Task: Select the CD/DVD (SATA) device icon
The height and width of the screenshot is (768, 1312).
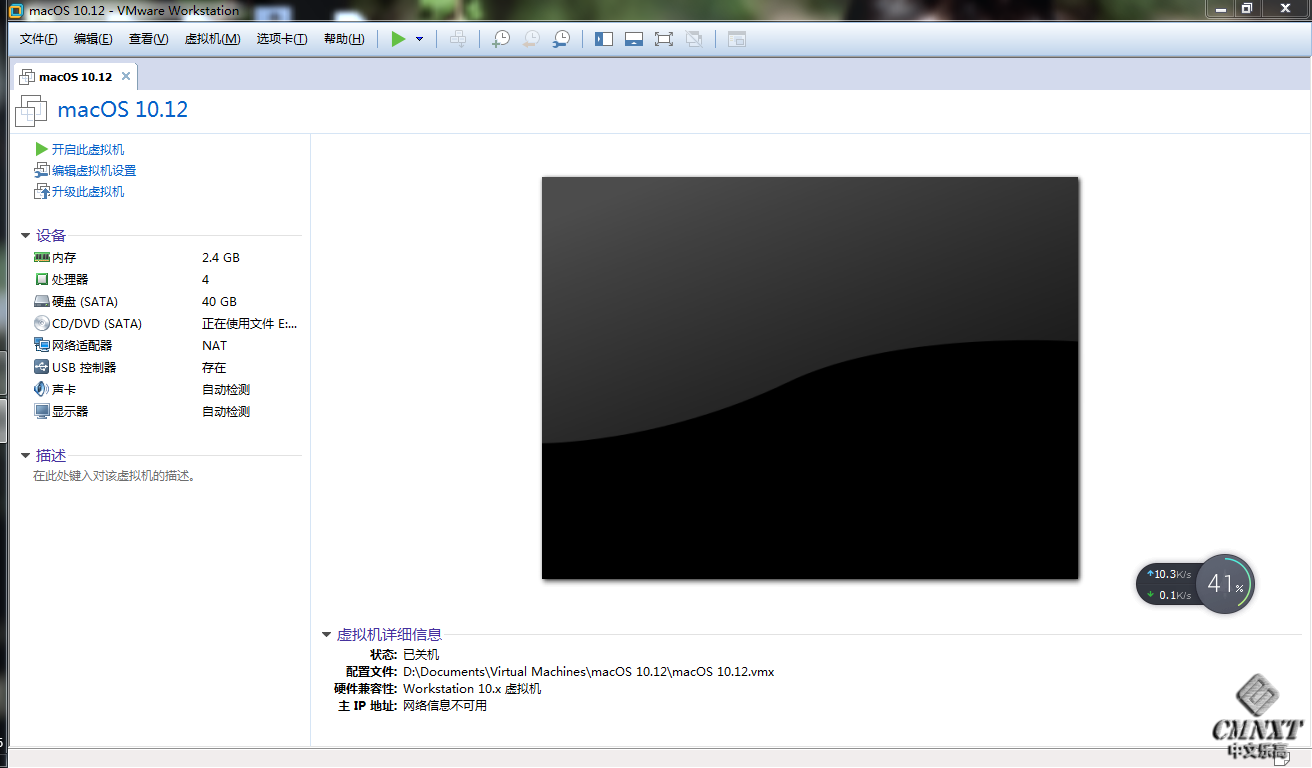Action: point(41,323)
